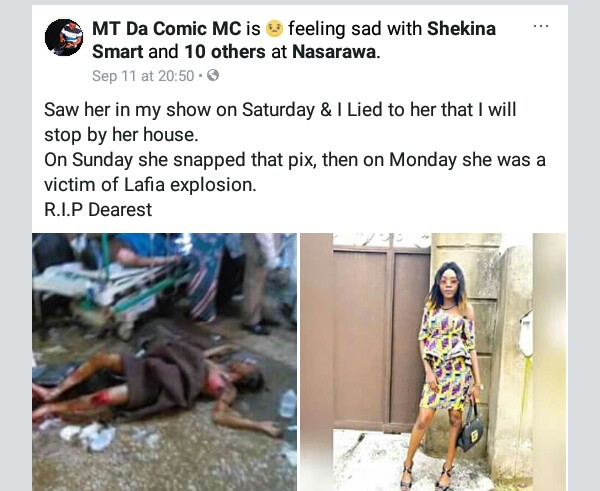
Task: Open Shekina Smart's tagged profile
Action: pos(294,40)
